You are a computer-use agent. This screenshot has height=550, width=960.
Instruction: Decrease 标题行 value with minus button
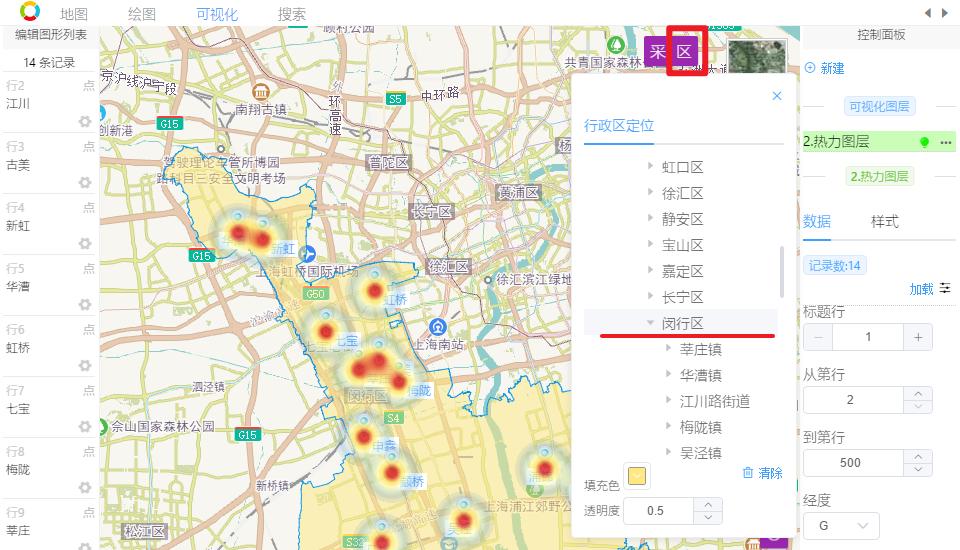(818, 337)
